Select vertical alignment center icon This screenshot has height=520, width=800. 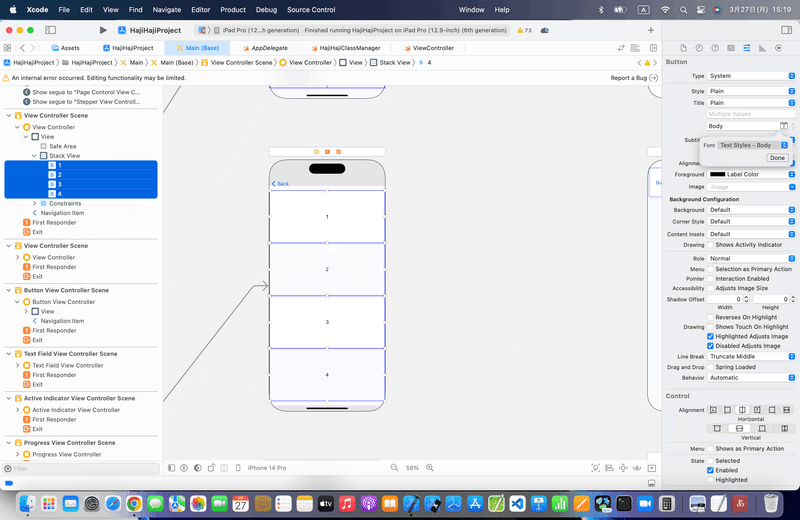point(739,428)
